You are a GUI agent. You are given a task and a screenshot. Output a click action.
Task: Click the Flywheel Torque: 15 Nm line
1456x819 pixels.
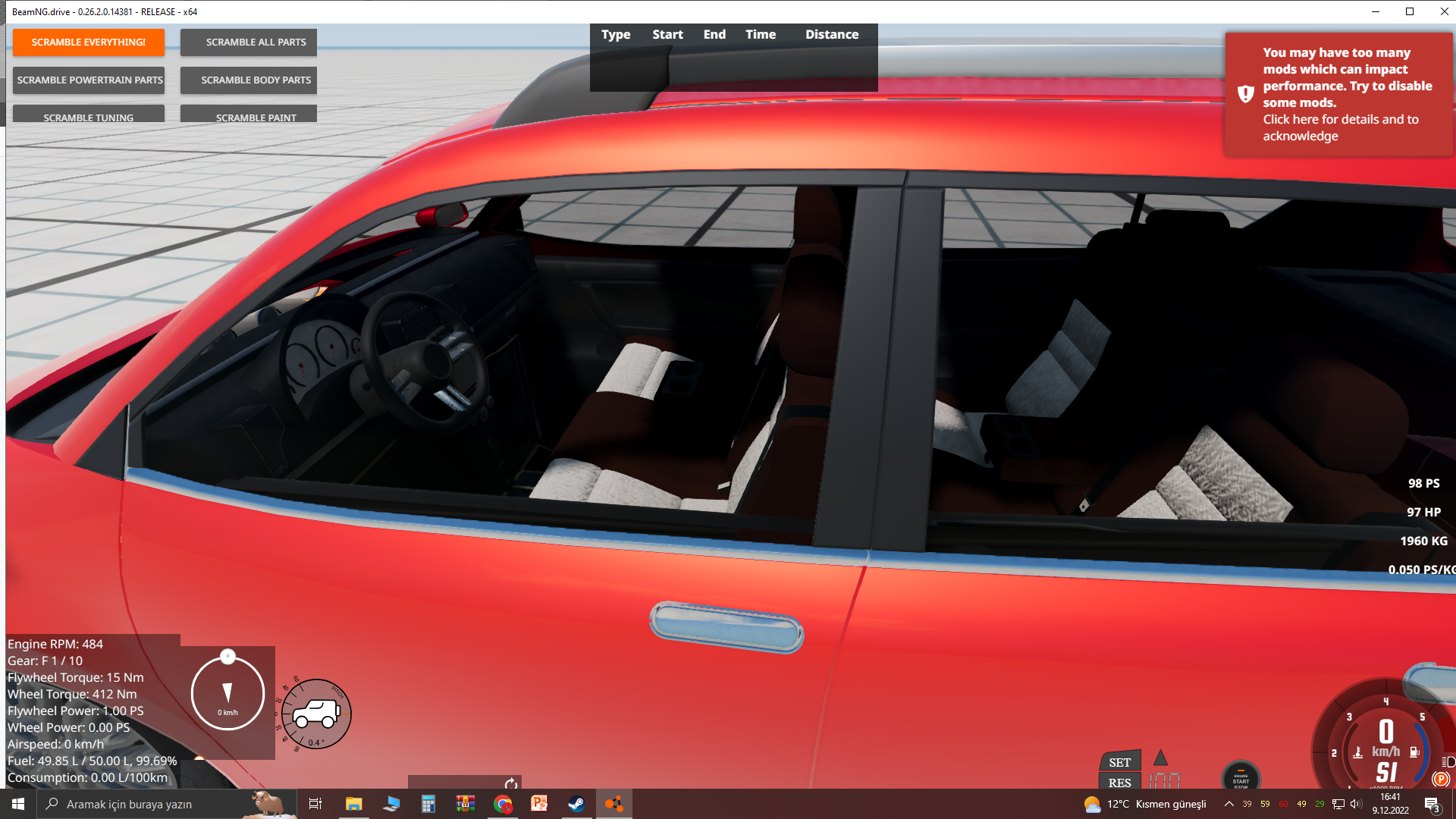(75, 677)
